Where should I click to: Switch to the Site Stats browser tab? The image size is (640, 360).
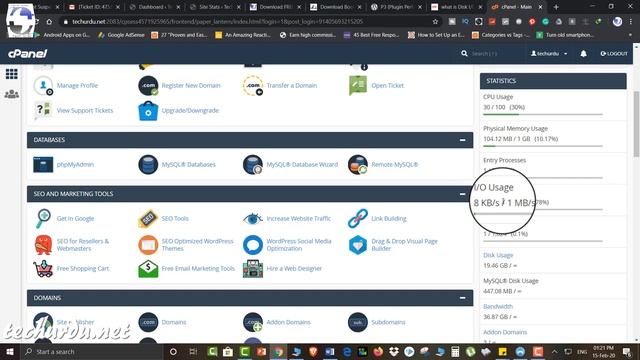216,7
